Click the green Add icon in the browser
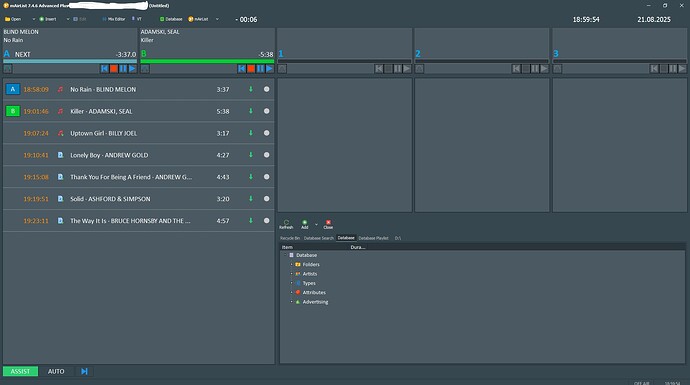Screen dimensions: 690x385 (x=305, y=224)
